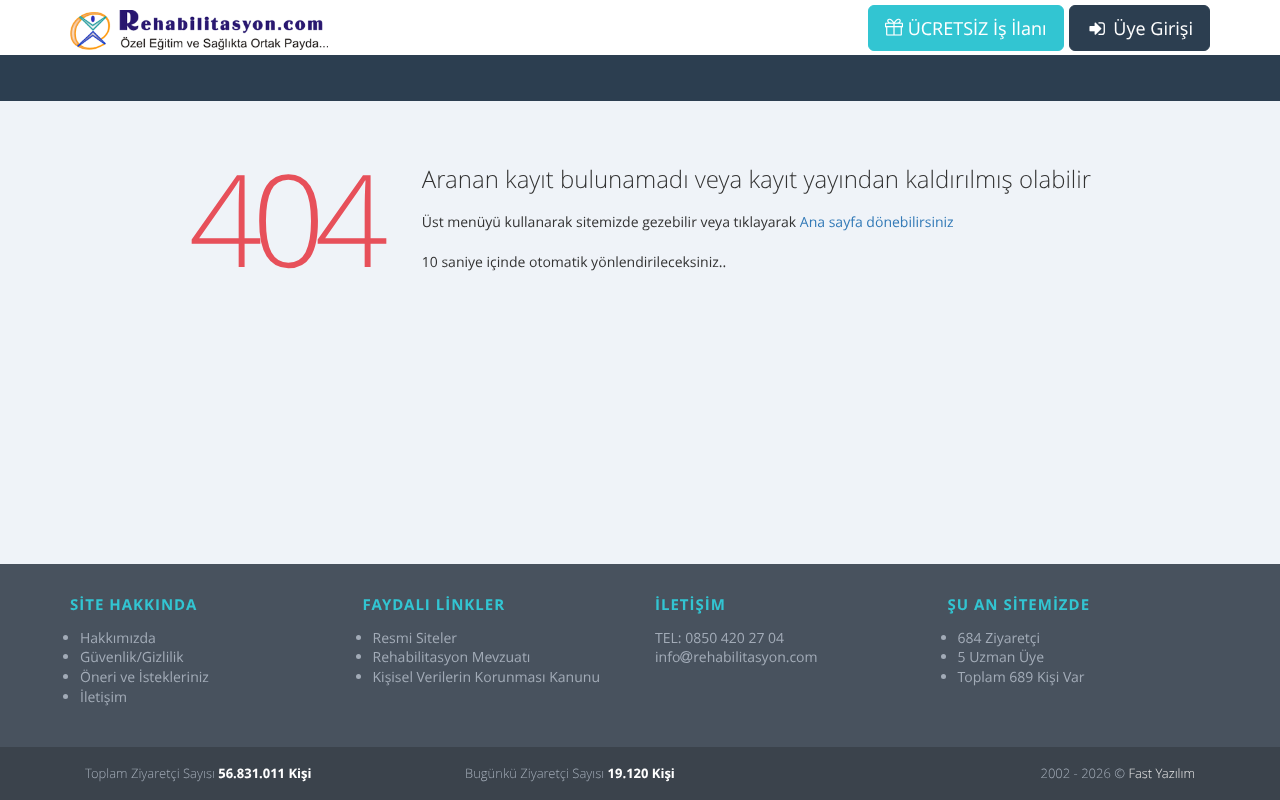Click the Toplam 689 Kişi Var entry

pos(1021,677)
